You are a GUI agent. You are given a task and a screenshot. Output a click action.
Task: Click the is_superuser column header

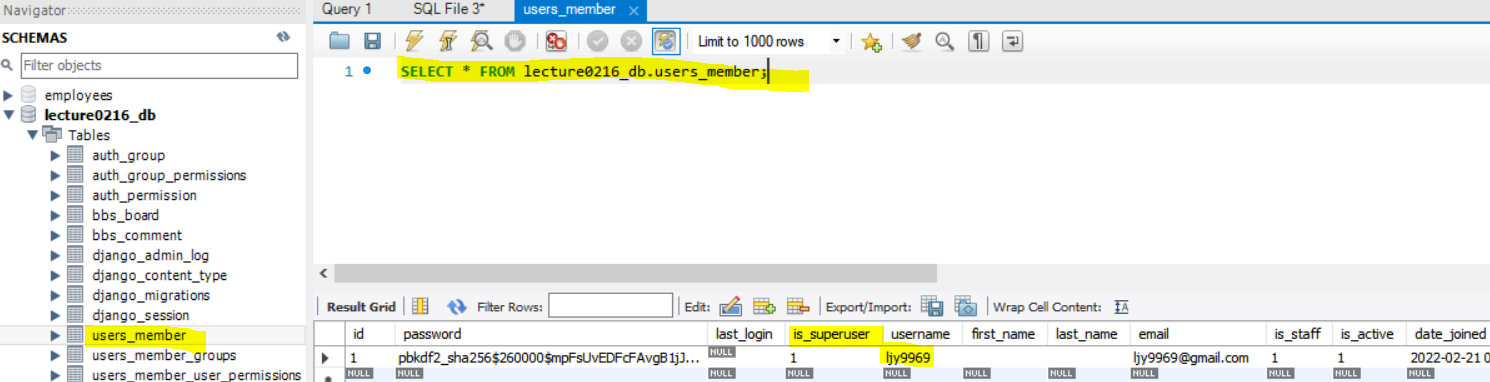pos(833,334)
